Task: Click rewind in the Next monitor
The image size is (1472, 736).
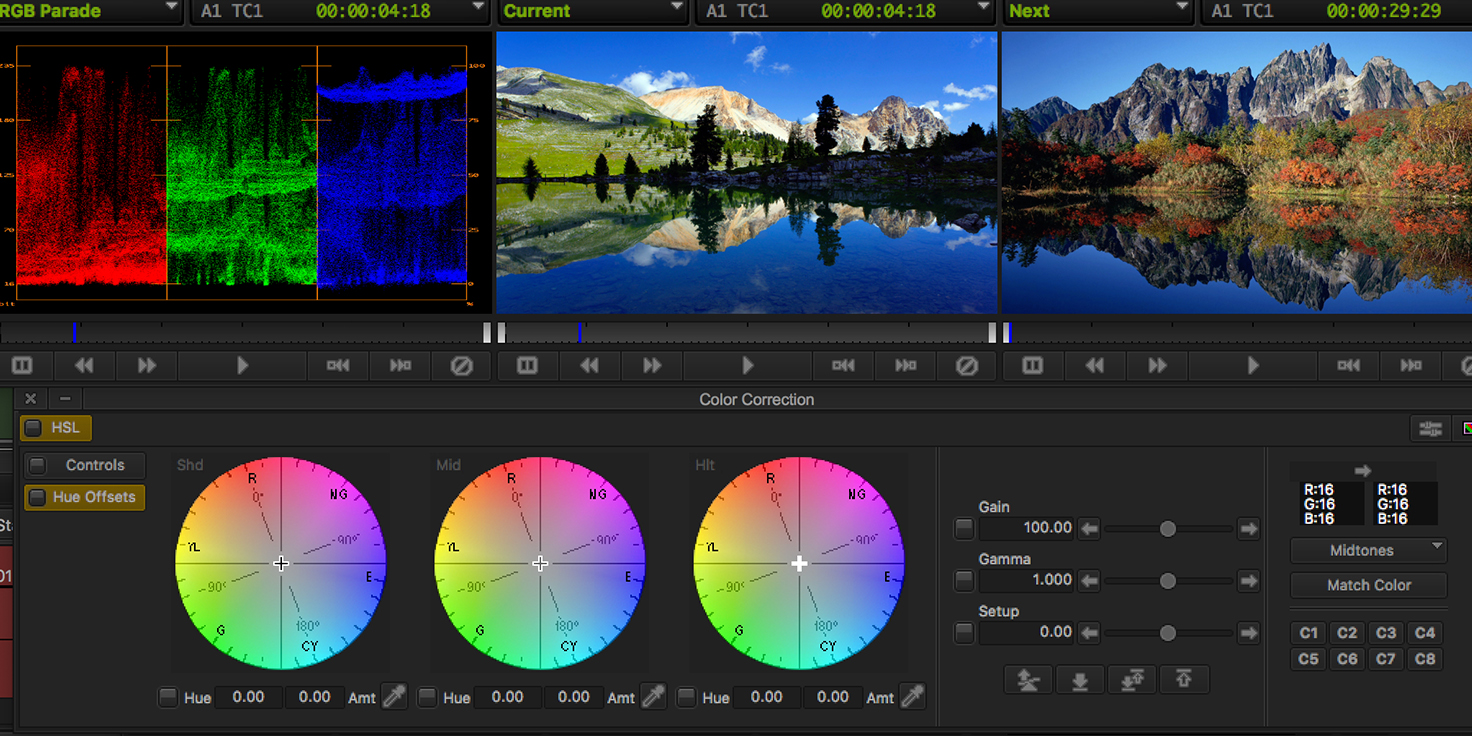Action: [x=1095, y=366]
